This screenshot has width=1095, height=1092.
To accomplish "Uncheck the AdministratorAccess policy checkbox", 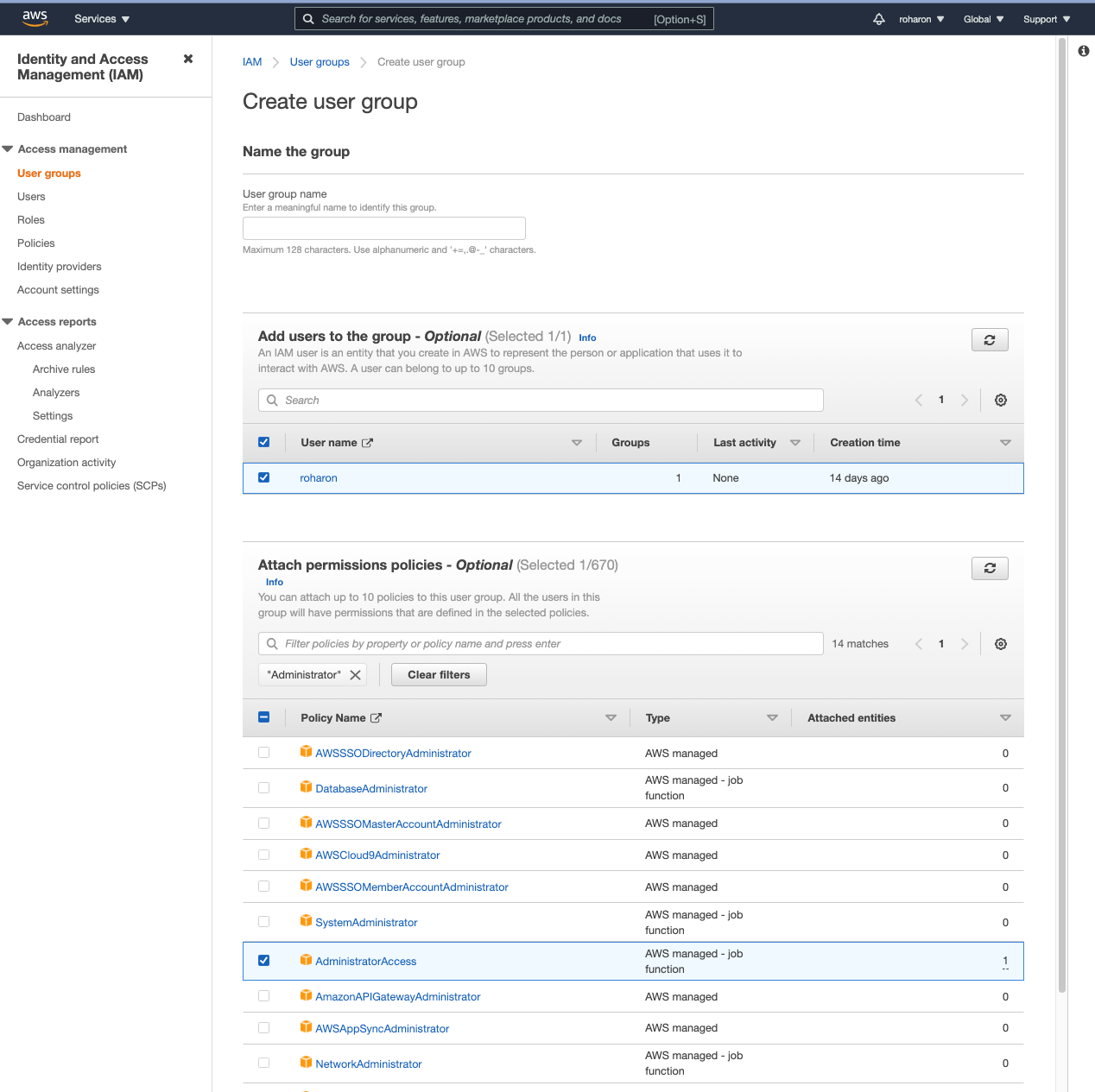I will point(264,961).
